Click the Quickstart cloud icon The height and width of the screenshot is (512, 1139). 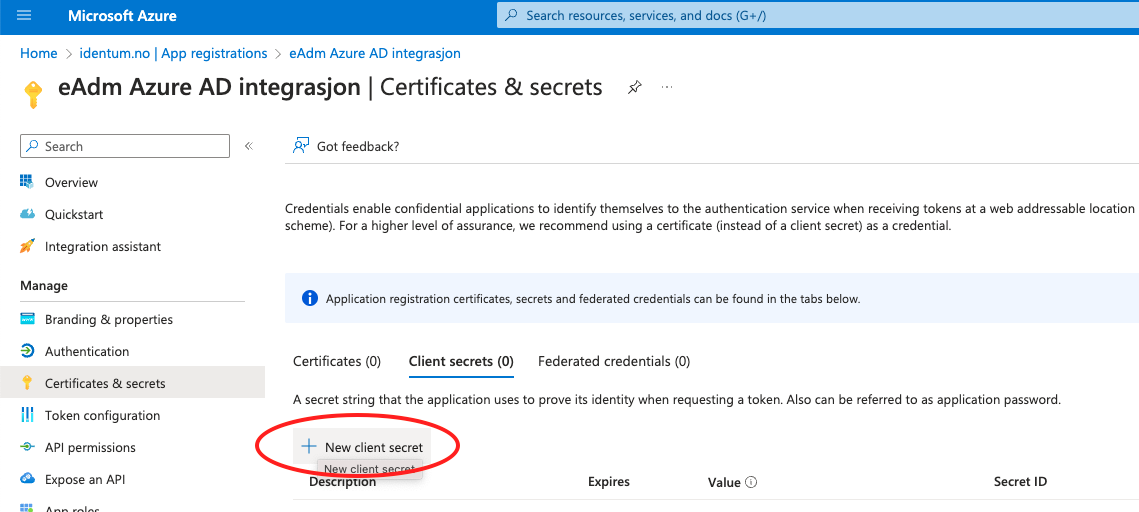point(28,214)
